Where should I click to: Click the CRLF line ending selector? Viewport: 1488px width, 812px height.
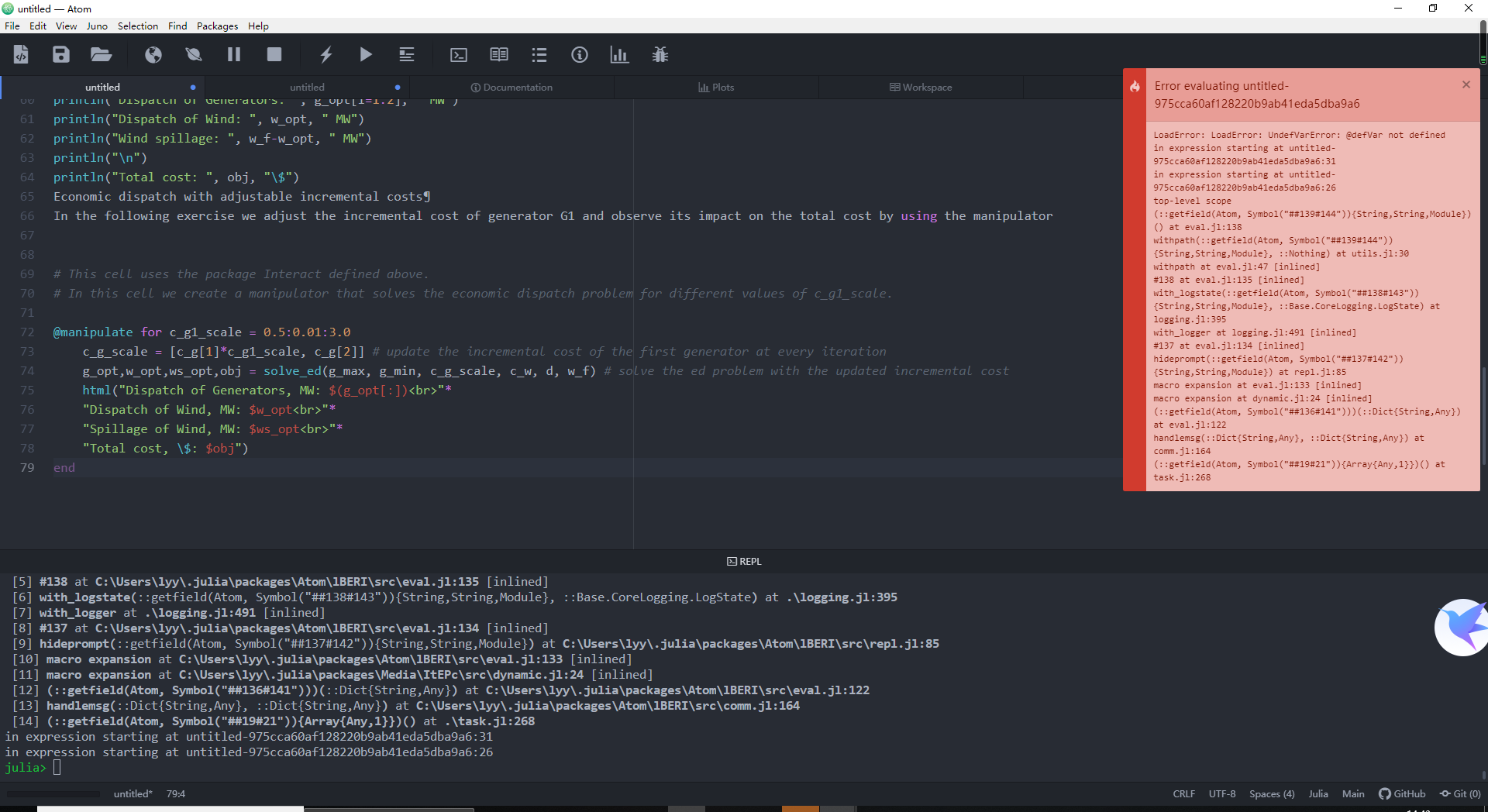(x=1183, y=793)
